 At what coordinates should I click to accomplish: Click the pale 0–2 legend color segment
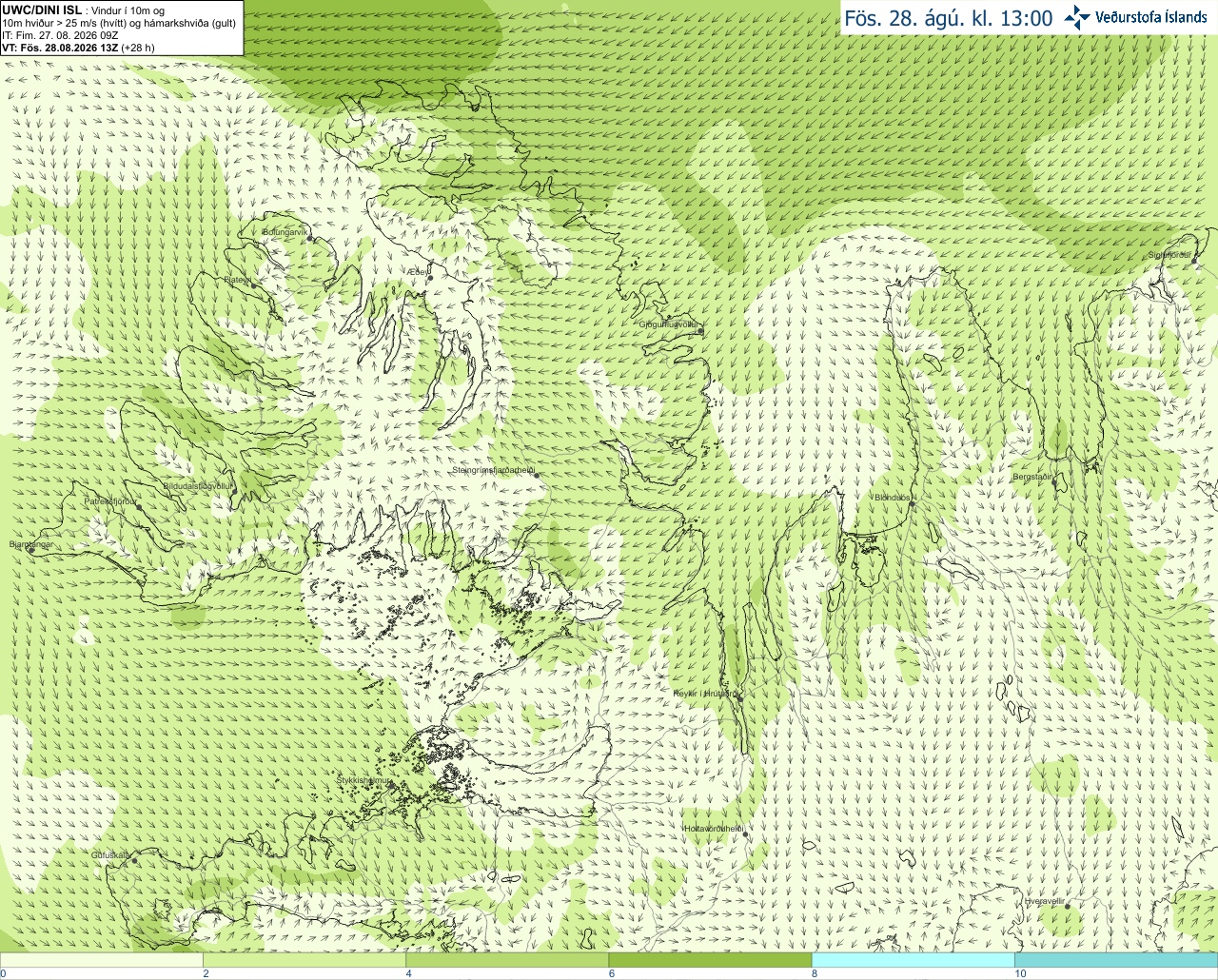tap(101, 960)
